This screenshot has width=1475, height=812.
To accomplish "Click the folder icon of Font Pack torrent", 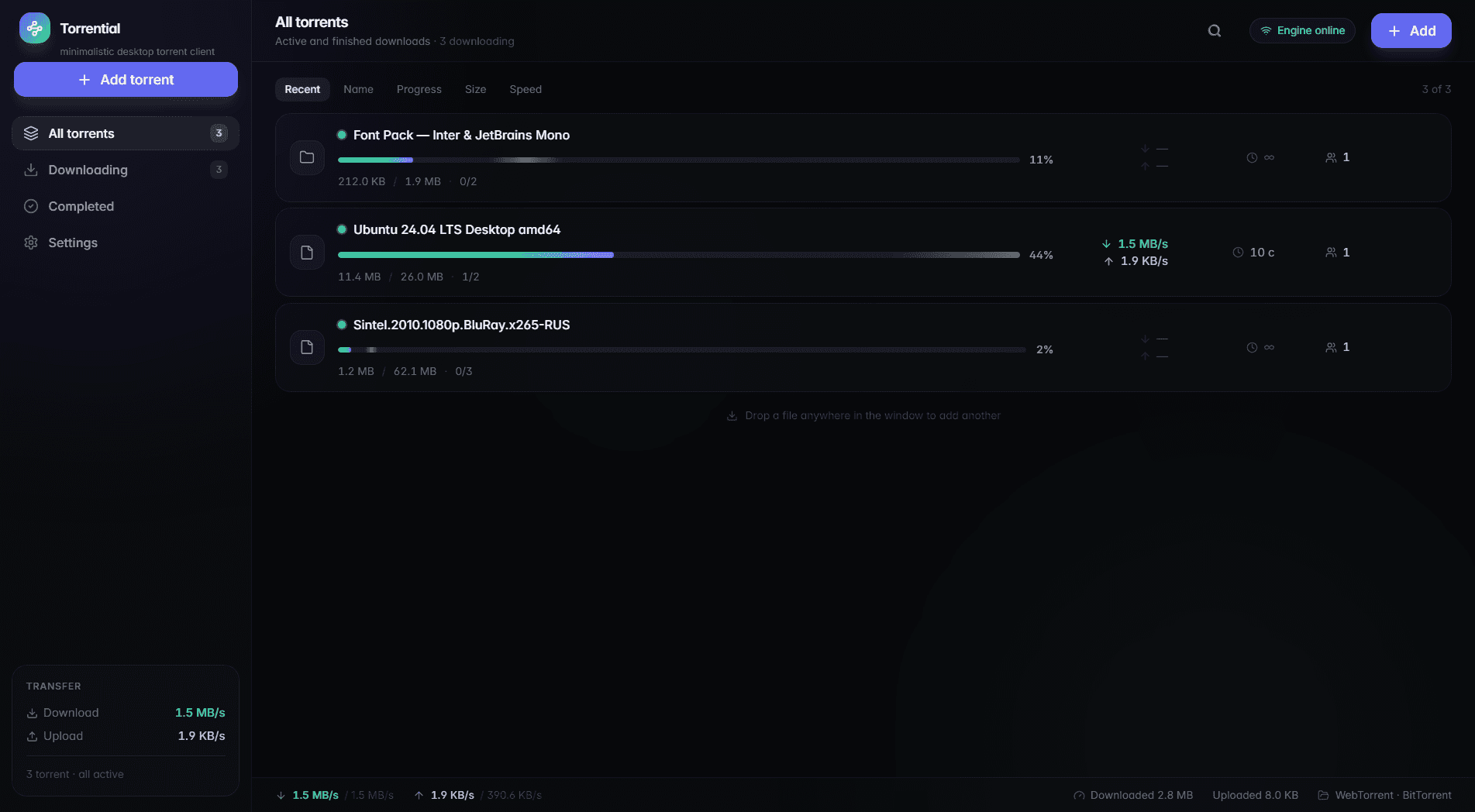I will point(307,157).
